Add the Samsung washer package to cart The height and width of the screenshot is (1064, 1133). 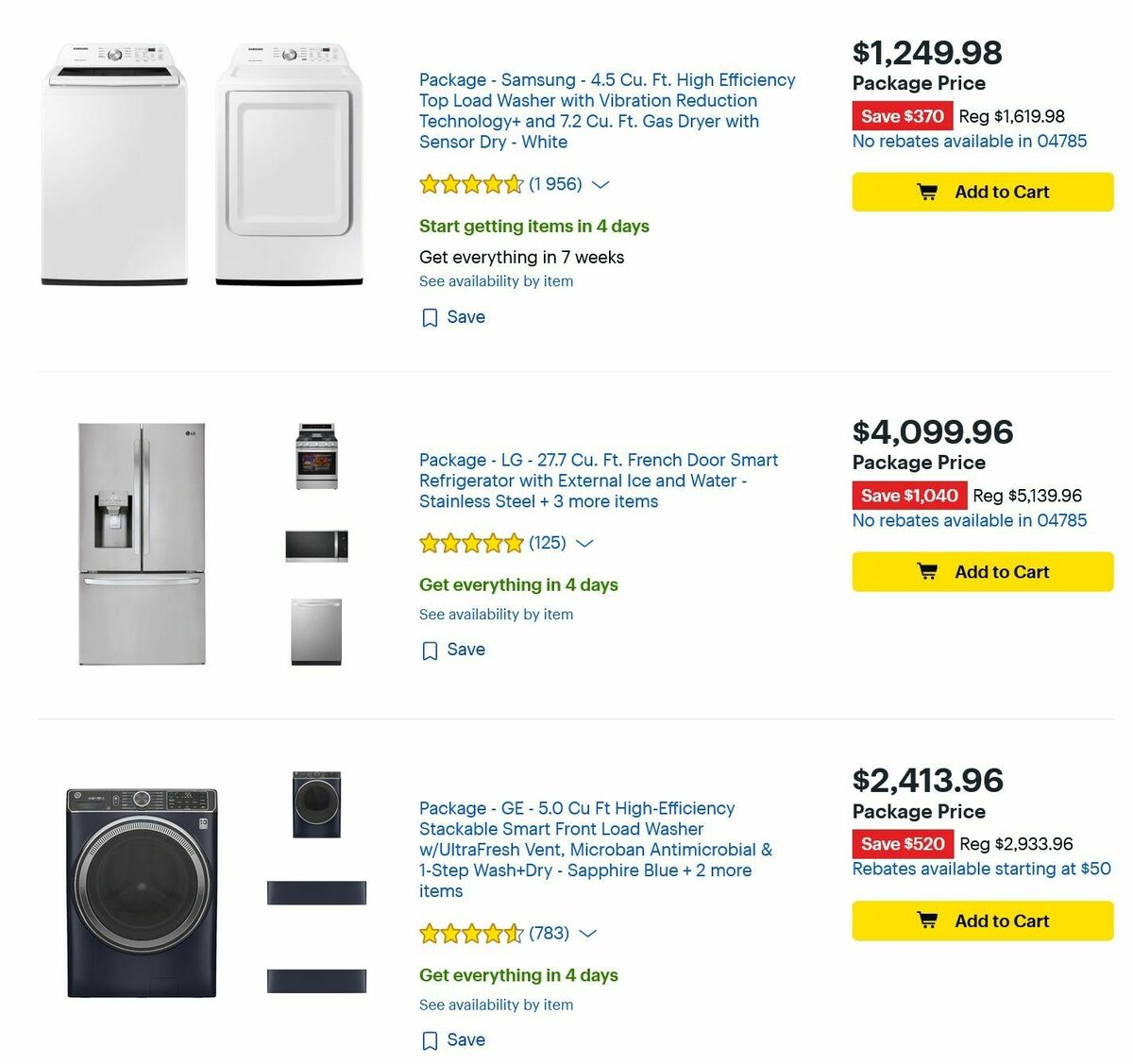(982, 192)
